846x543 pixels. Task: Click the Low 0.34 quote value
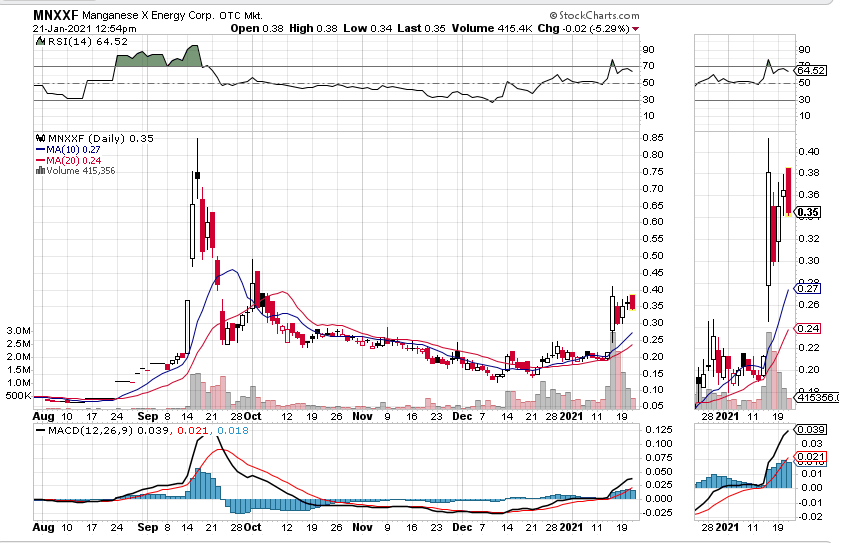367,29
